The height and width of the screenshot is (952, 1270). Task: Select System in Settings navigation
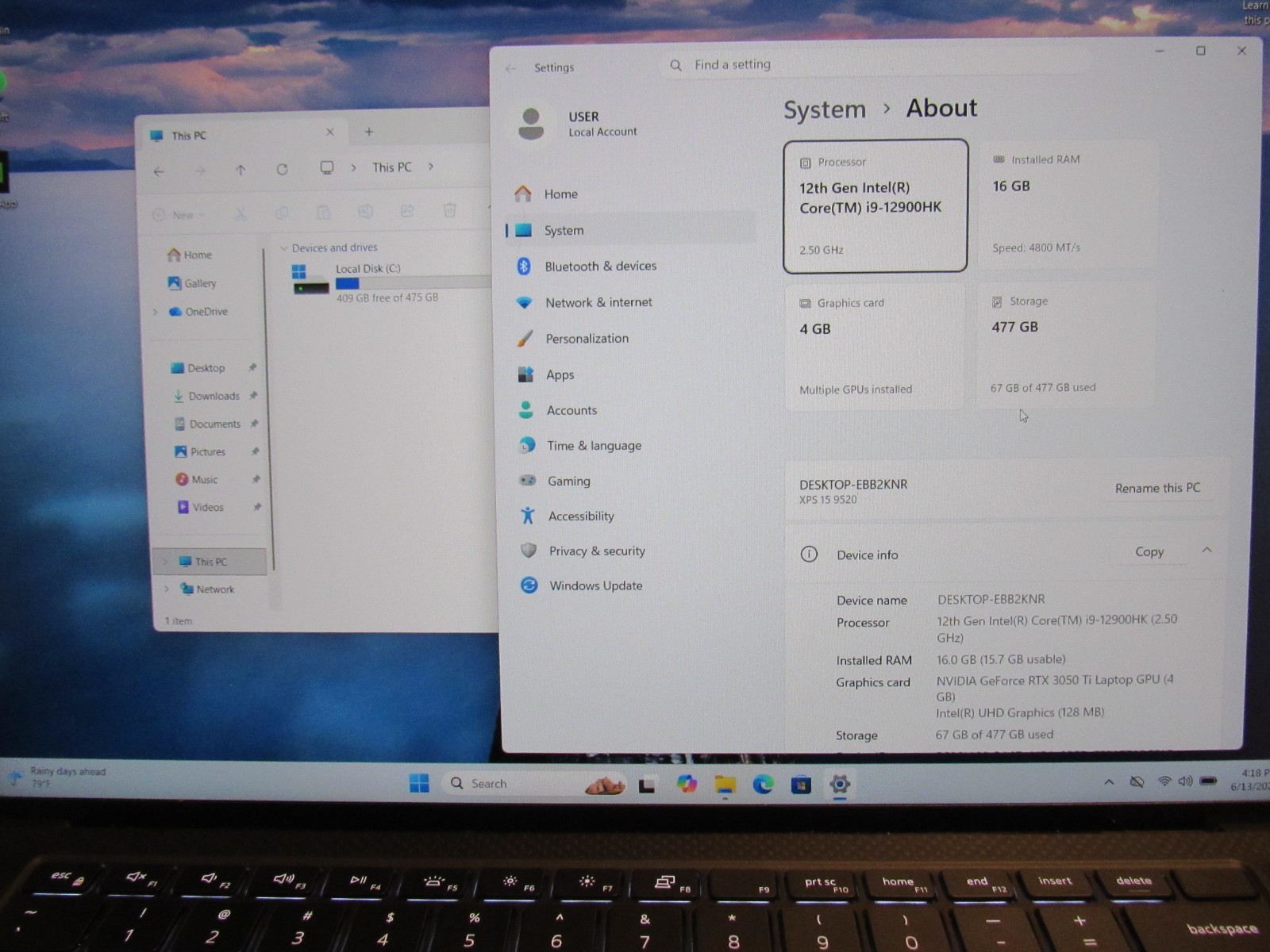pos(631,230)
